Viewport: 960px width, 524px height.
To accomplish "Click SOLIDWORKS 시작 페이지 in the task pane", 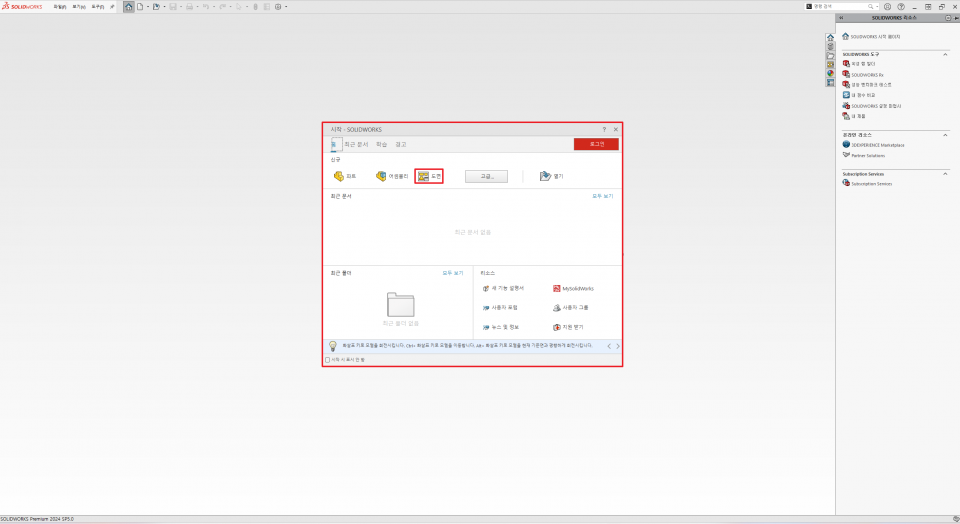I will coord(871,37).
